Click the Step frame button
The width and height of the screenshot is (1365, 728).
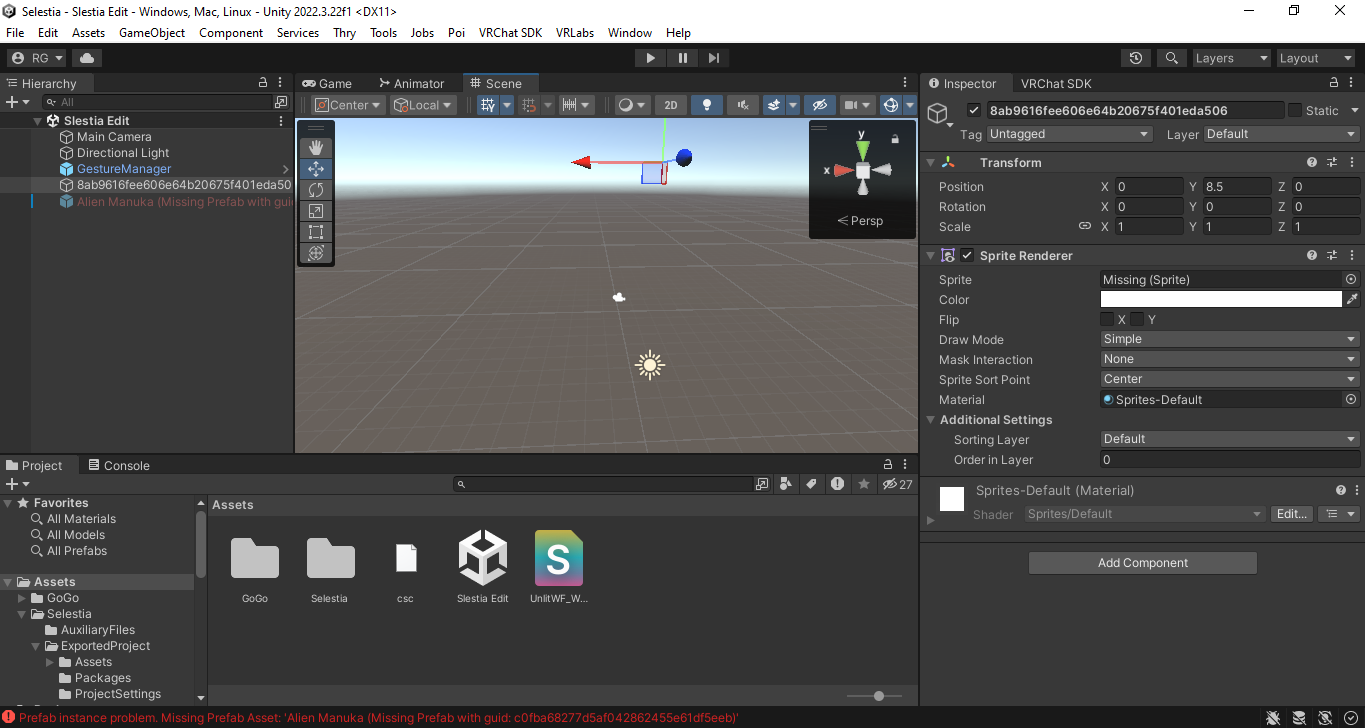tap(714, 58)
